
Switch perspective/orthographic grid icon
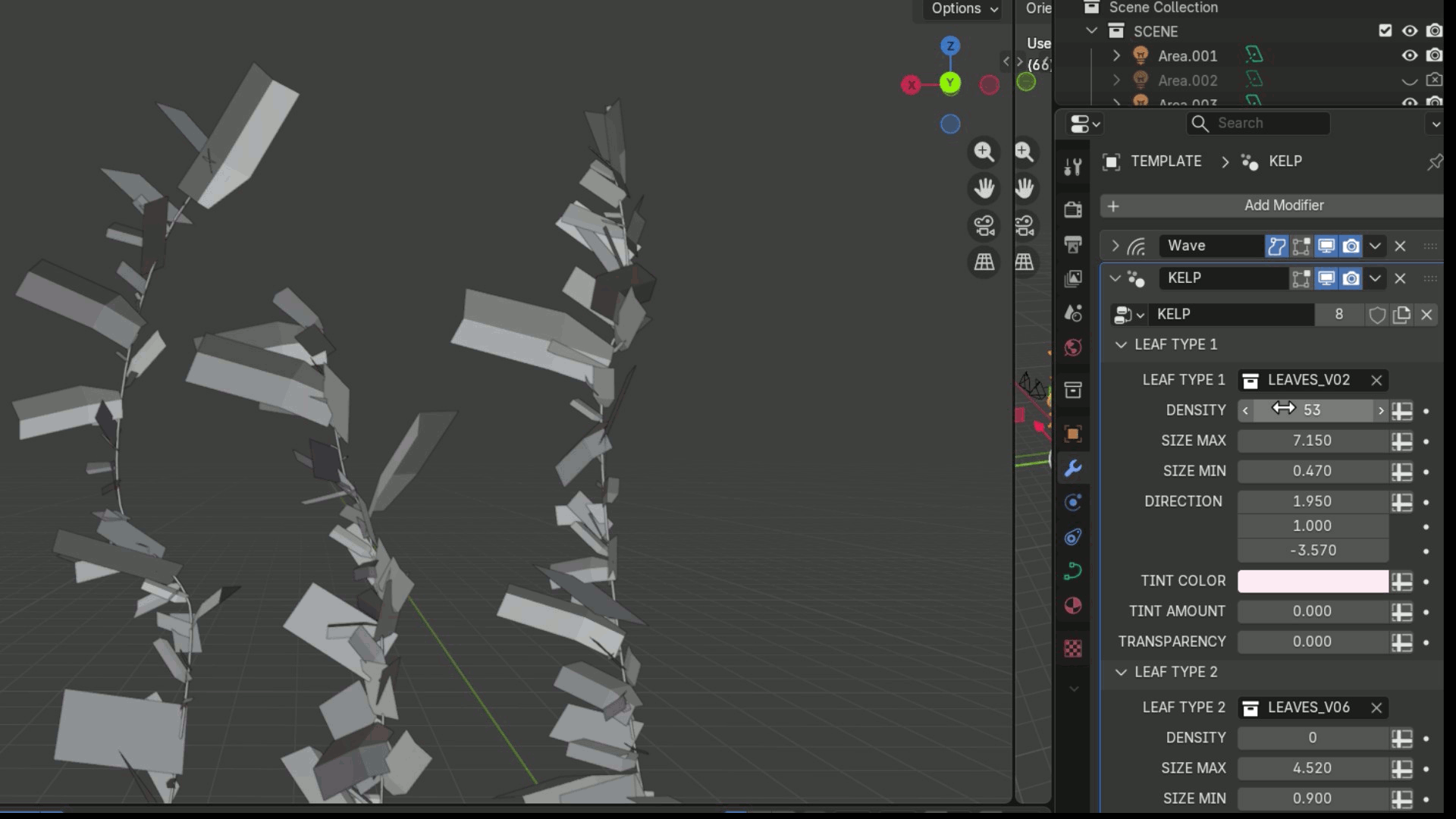[984, 262]
